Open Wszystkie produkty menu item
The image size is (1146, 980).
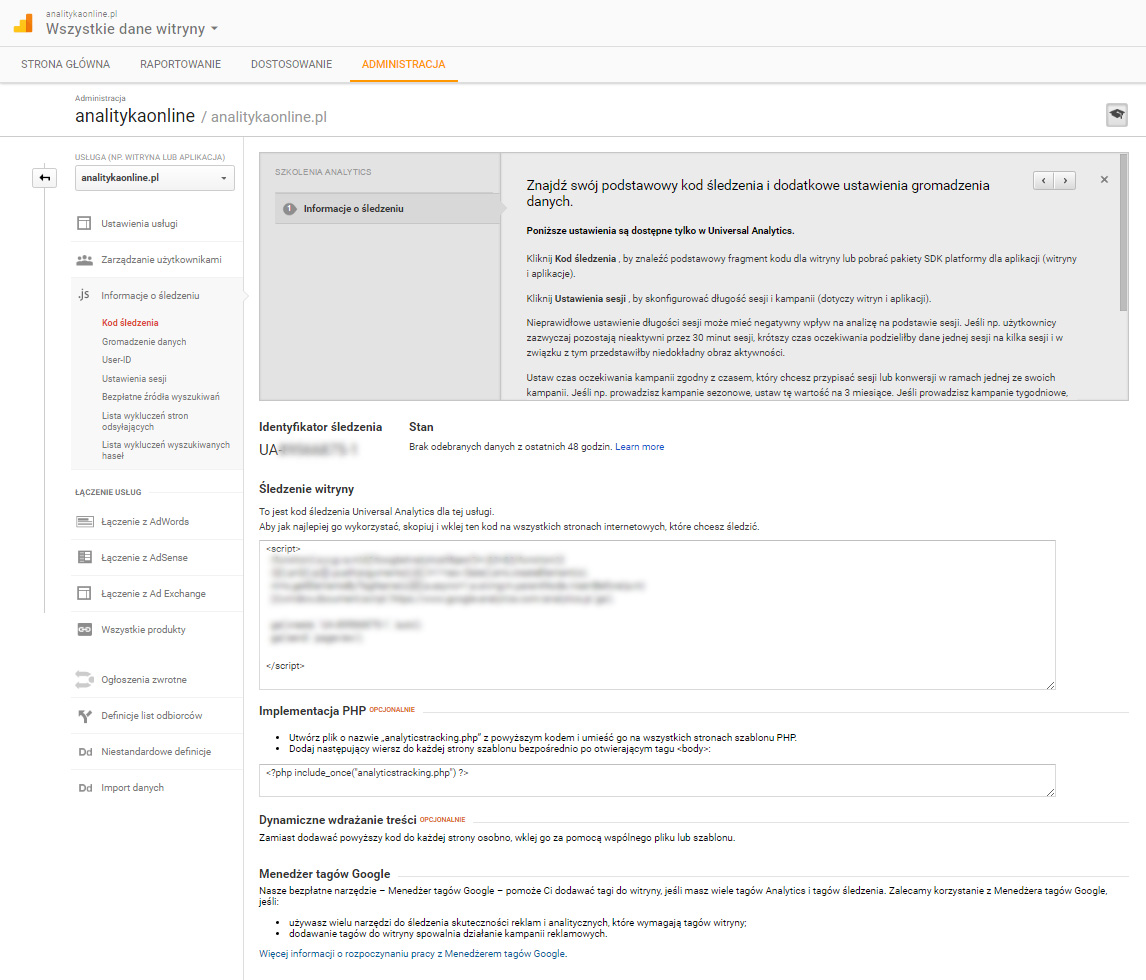click(x=143, y=629)
